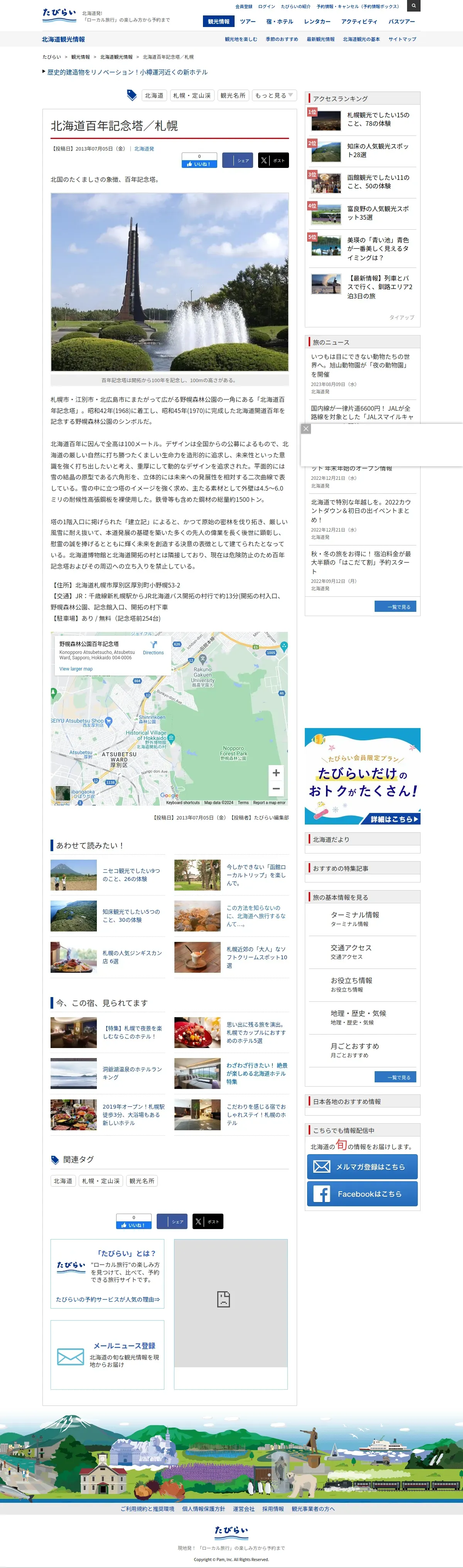Open ニセコ観光でしたい9つのこと article

(108, 875)
